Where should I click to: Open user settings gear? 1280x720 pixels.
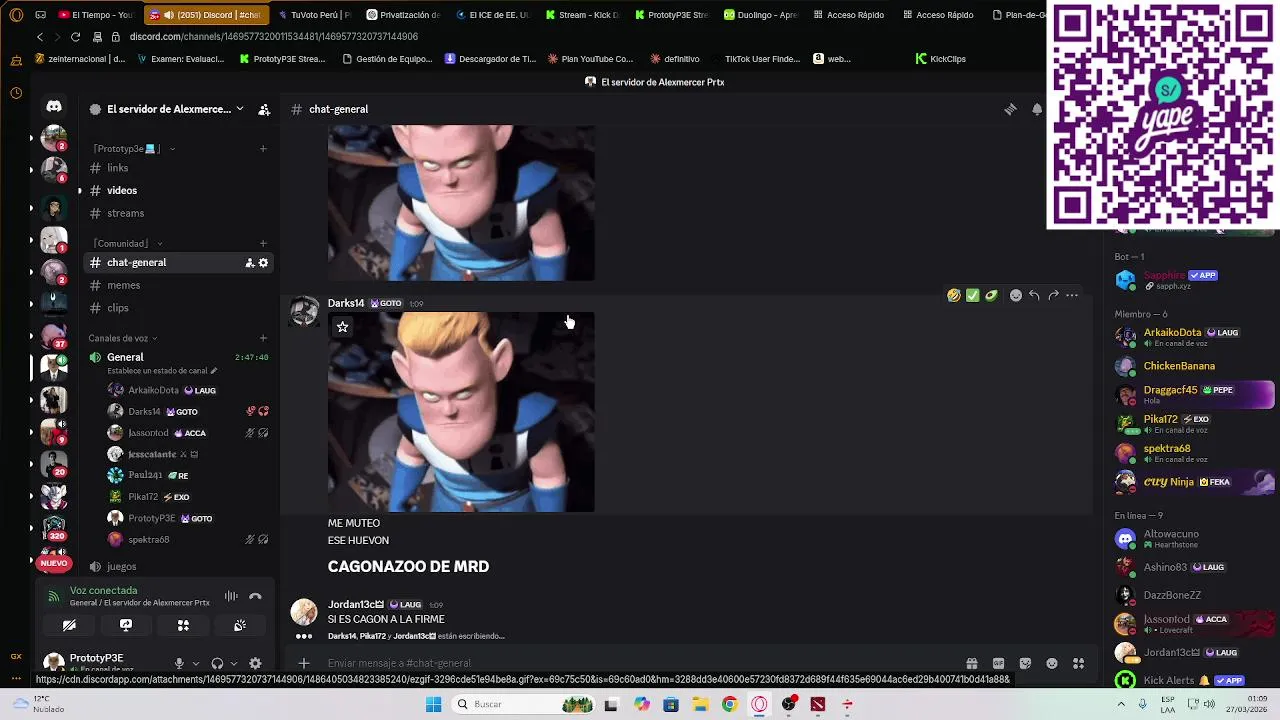(255, 663)
